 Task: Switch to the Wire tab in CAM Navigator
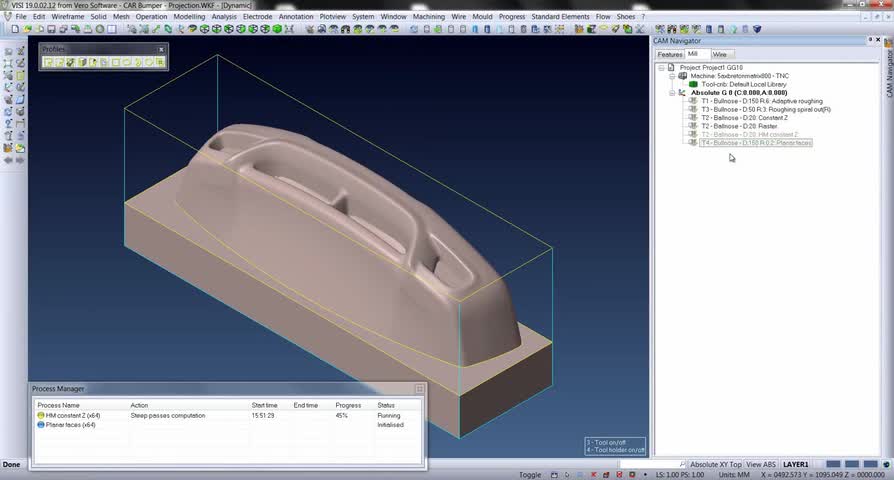pyautogui.click(x=720, y=54)
